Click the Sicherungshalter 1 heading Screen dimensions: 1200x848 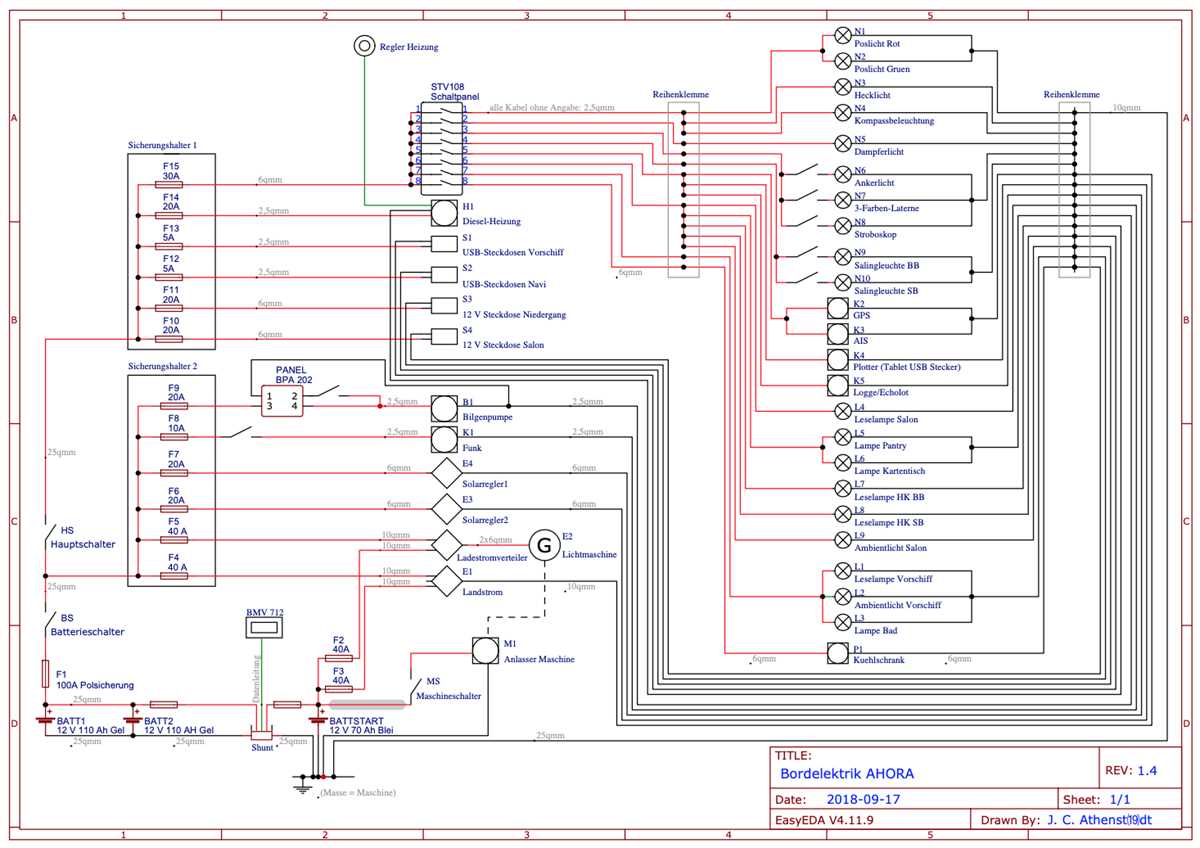coord(163,145)
